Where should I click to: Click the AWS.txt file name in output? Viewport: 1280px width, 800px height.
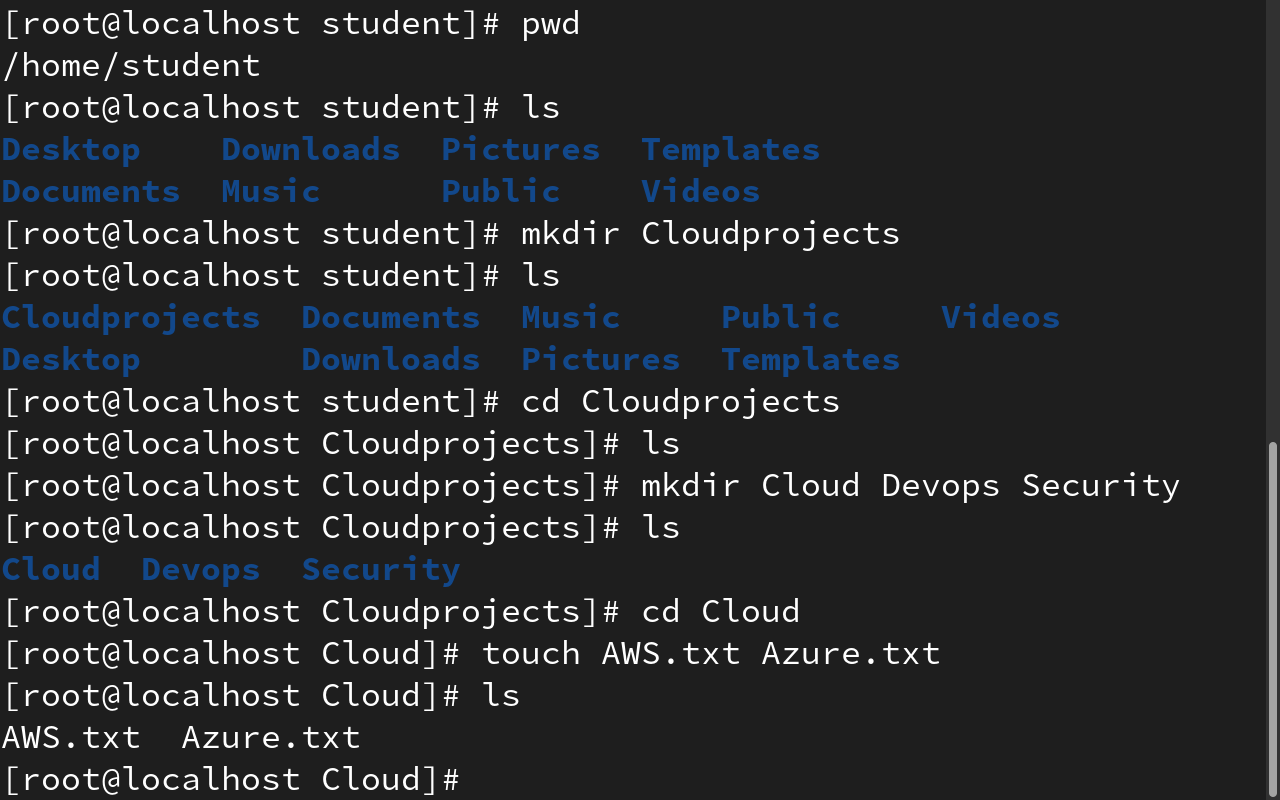71,738
